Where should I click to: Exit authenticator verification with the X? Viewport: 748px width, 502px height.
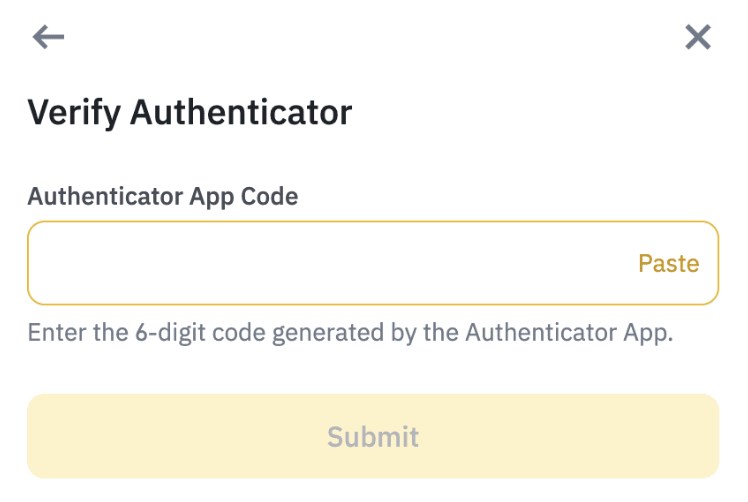coord(697,38)
